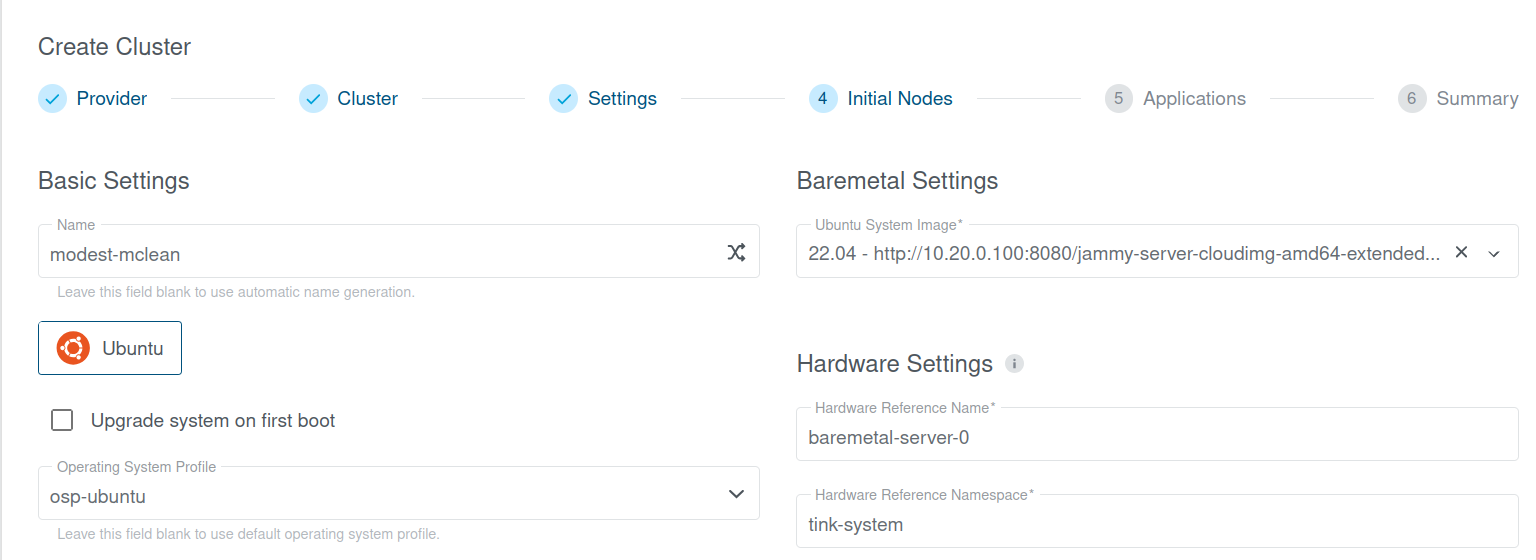Expand the Operating System Profile dropdown
This screenshot has height=560, width=1536.
tap(736, 494)
